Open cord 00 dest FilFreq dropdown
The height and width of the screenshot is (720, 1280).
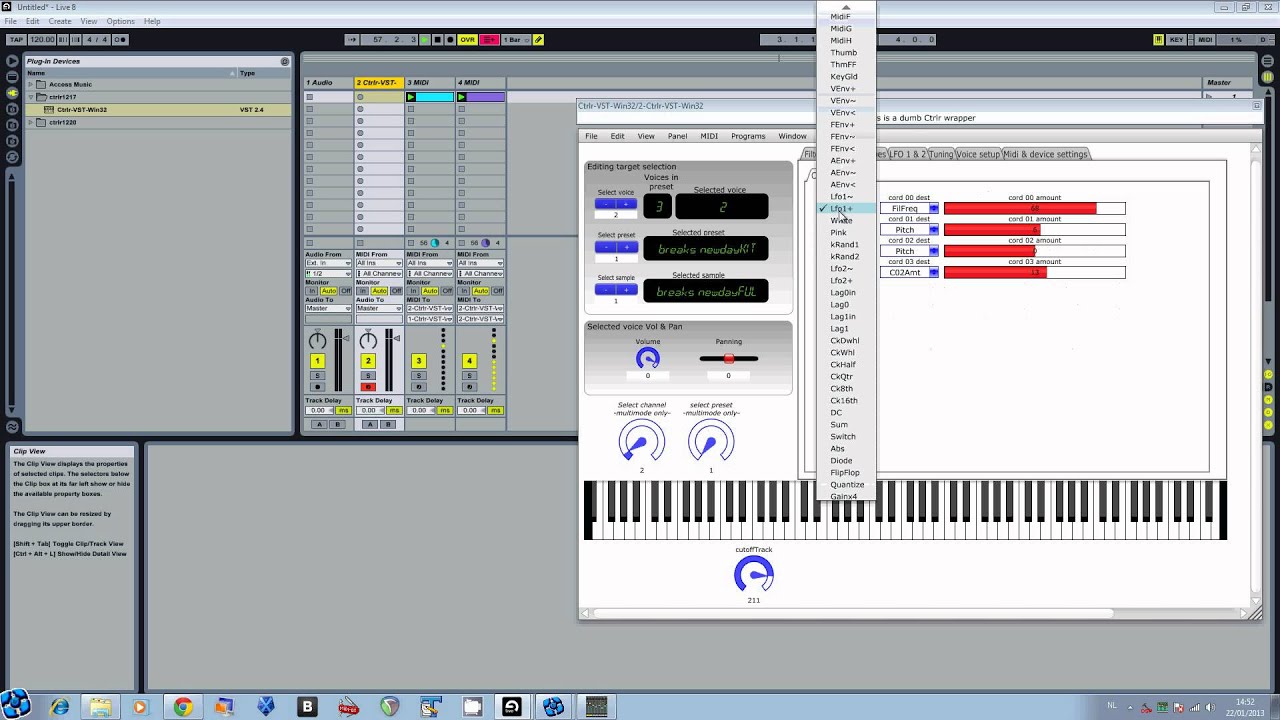coord(910,209)
